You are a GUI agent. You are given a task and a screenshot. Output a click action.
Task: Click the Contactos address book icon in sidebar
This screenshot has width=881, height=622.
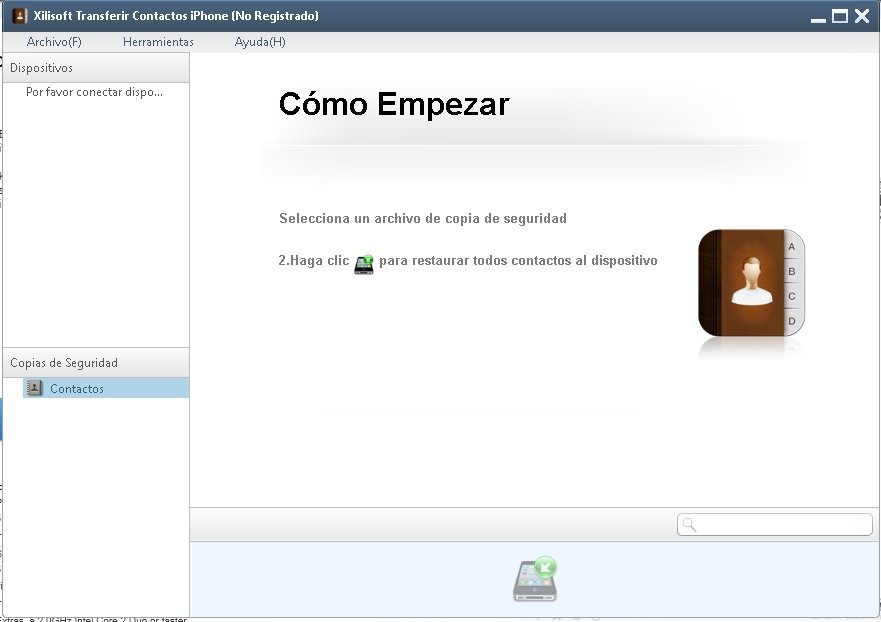pos(35,388)
